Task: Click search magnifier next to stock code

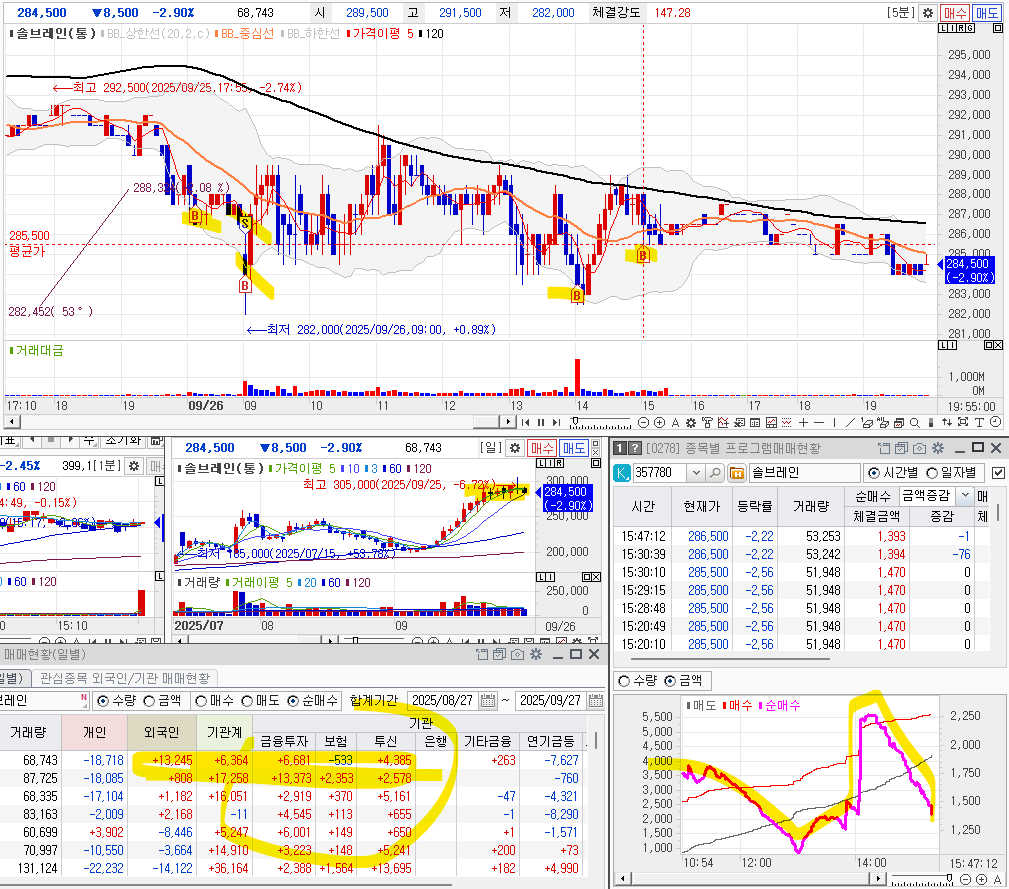Action: (715, 473)
